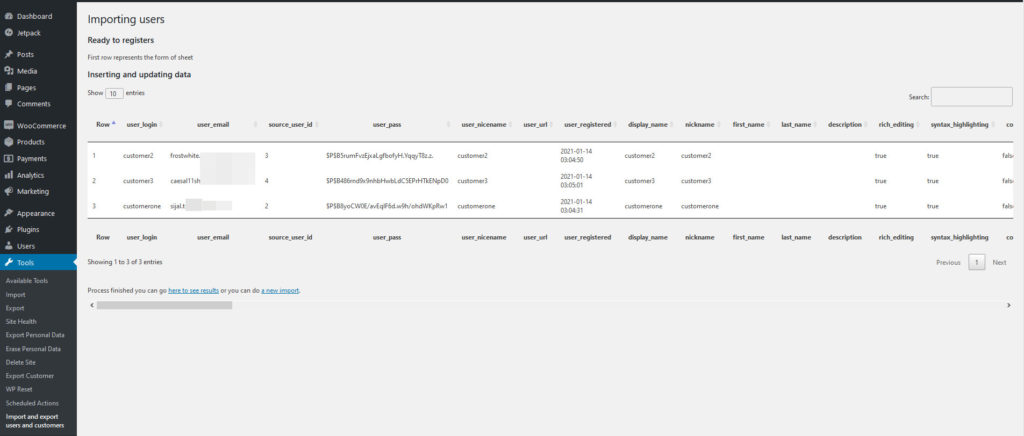The width and height of the screenshot is (1024, 436).
Task: Click the scrollbar right arrow
Action: pyautogui.click(x=1009, y=305)
